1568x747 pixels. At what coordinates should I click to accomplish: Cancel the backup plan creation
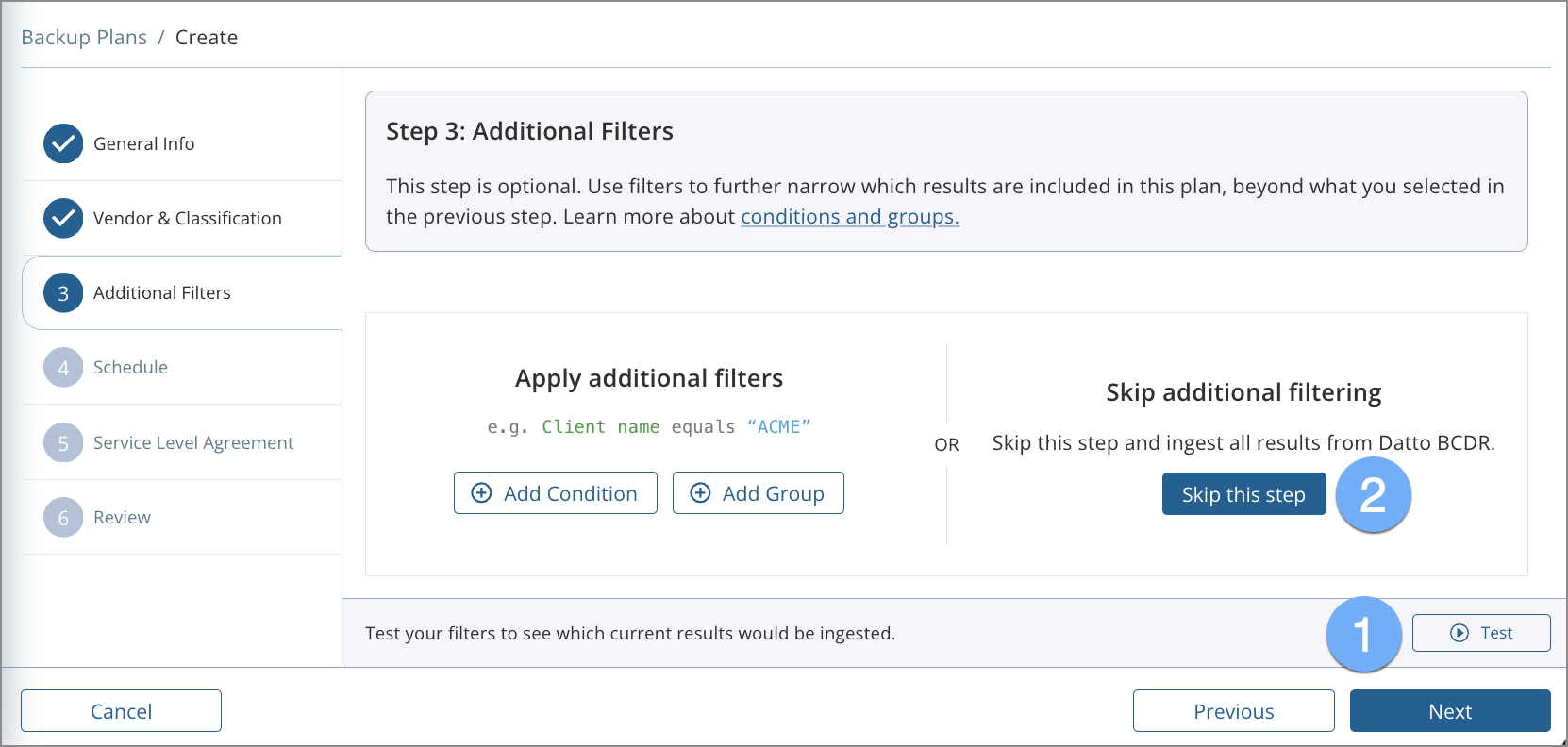(x=121, y=711)
